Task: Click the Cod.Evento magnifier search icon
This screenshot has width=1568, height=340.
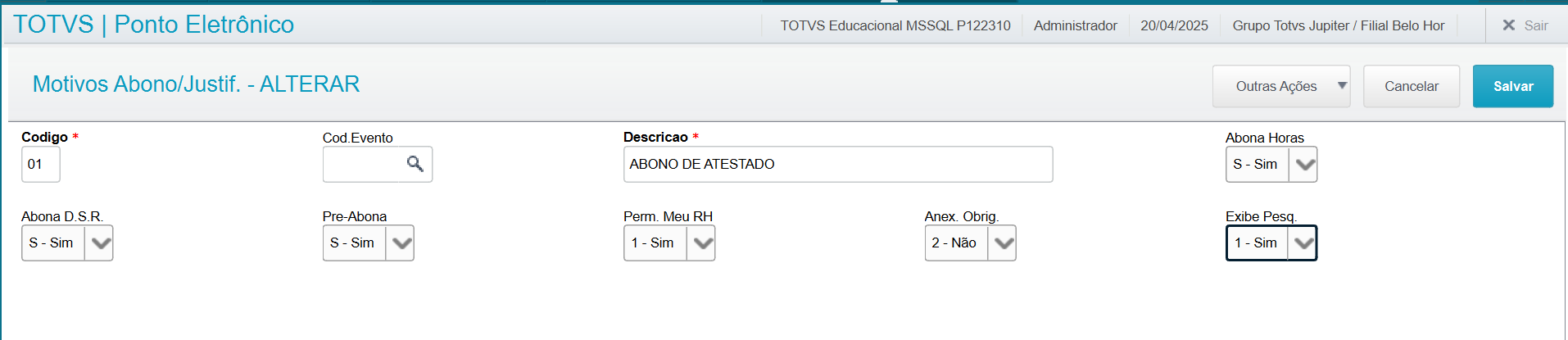Action: click(415, 164)
